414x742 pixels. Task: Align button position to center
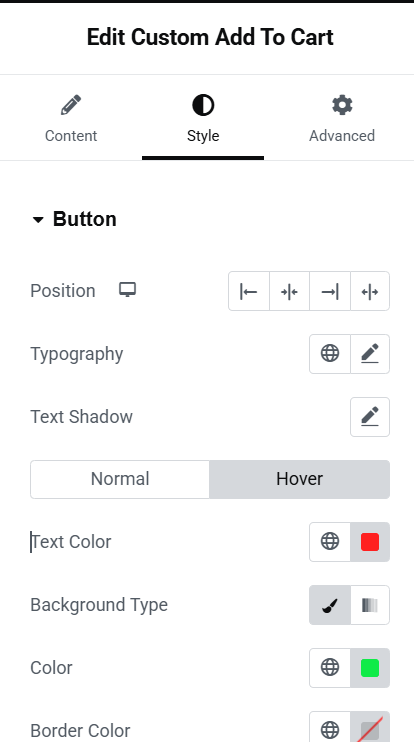[290, 291]
